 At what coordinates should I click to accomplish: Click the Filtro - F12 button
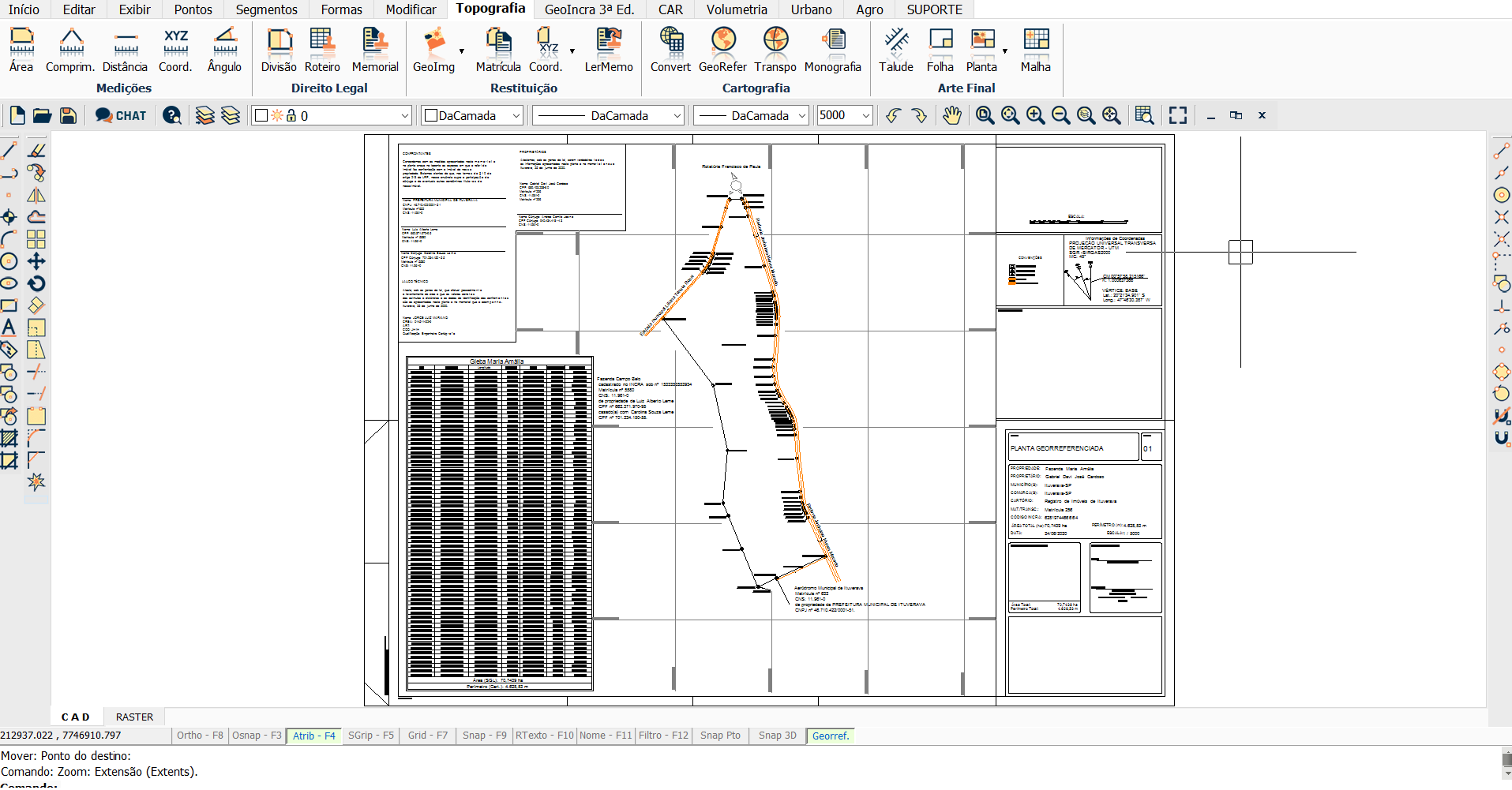click(x=664, y=736)
